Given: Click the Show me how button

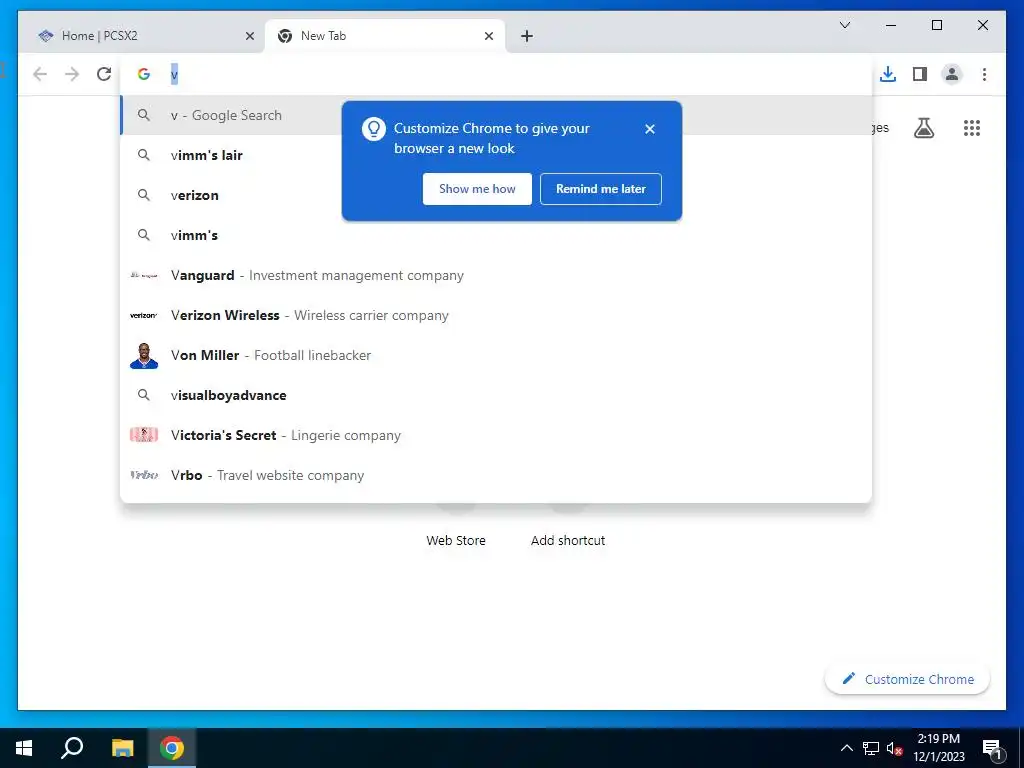Looking at the screenshot, I should [477, 189].
